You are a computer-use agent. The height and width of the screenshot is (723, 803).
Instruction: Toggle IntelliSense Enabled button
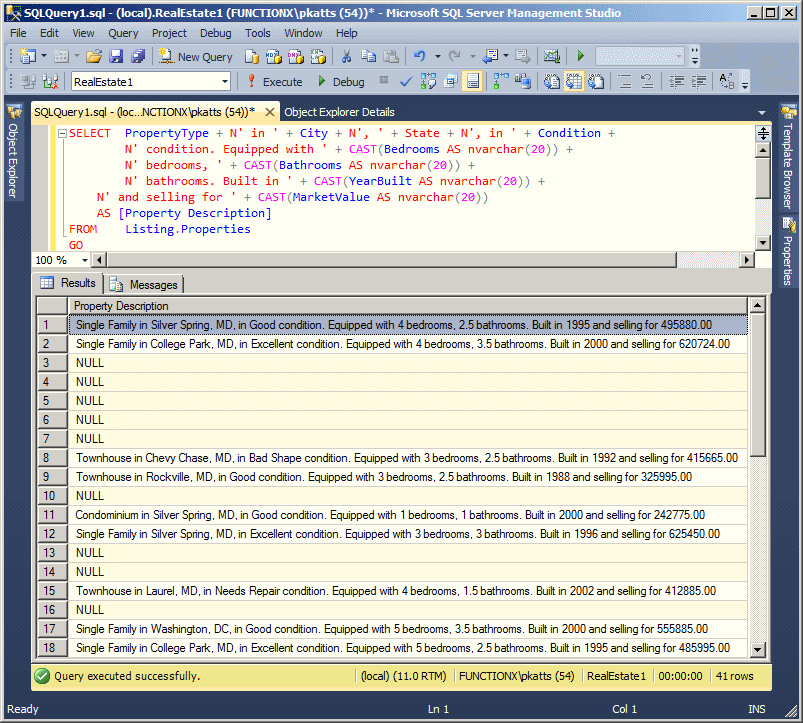(473, 81)
